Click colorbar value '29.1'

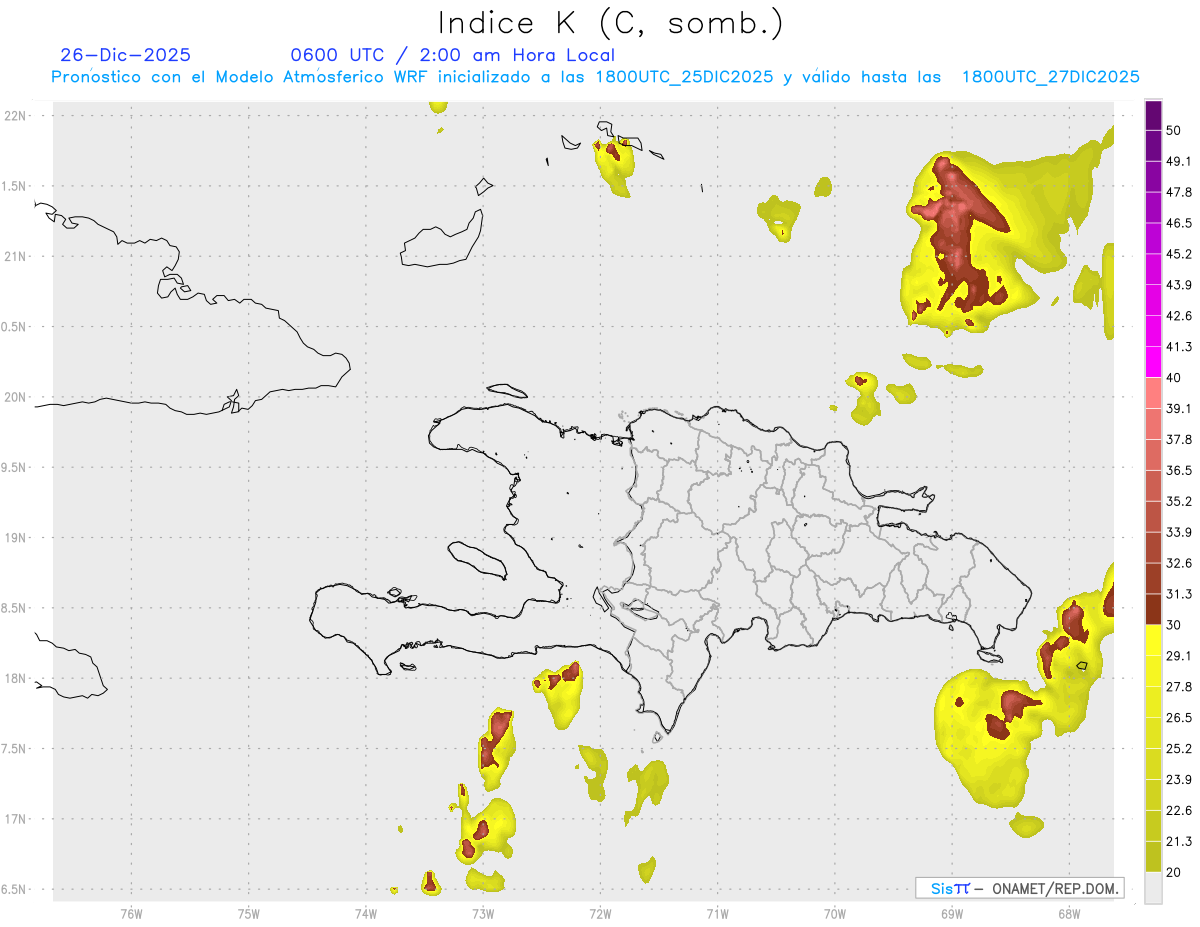pos(1179,656)
